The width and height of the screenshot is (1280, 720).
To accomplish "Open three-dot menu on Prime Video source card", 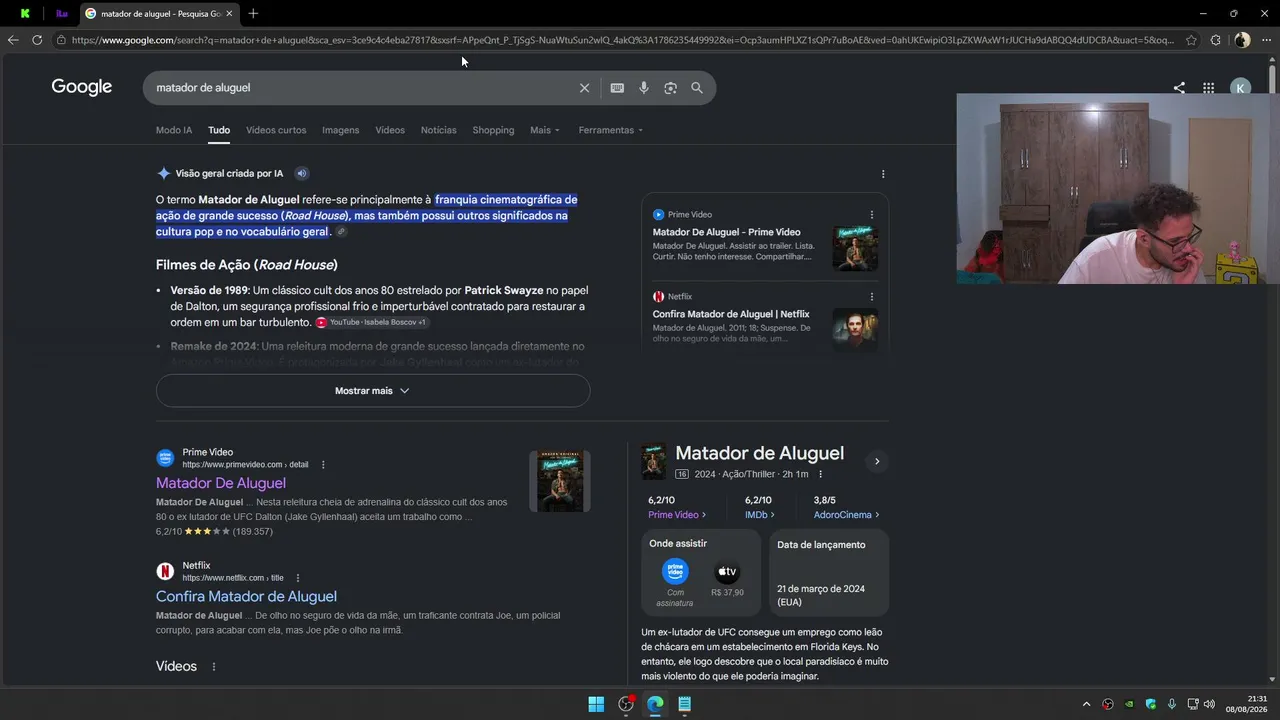I will click(x=872, y=215).
